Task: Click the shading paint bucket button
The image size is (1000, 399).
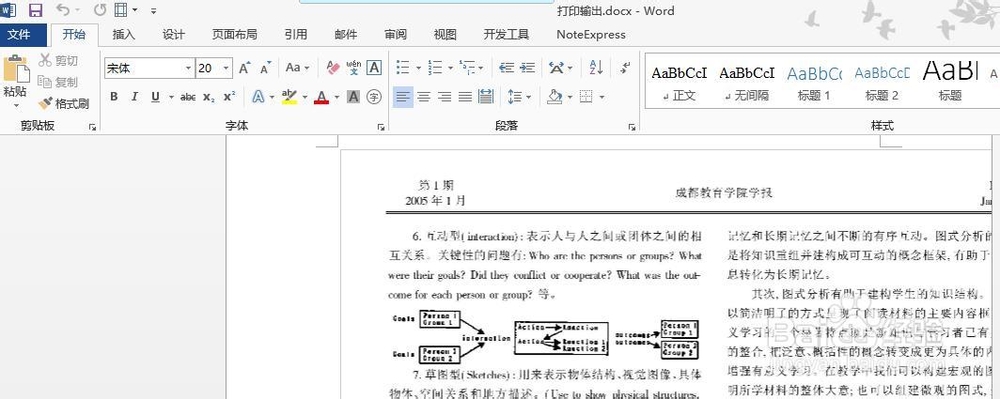Action: (x=554, y=97)
